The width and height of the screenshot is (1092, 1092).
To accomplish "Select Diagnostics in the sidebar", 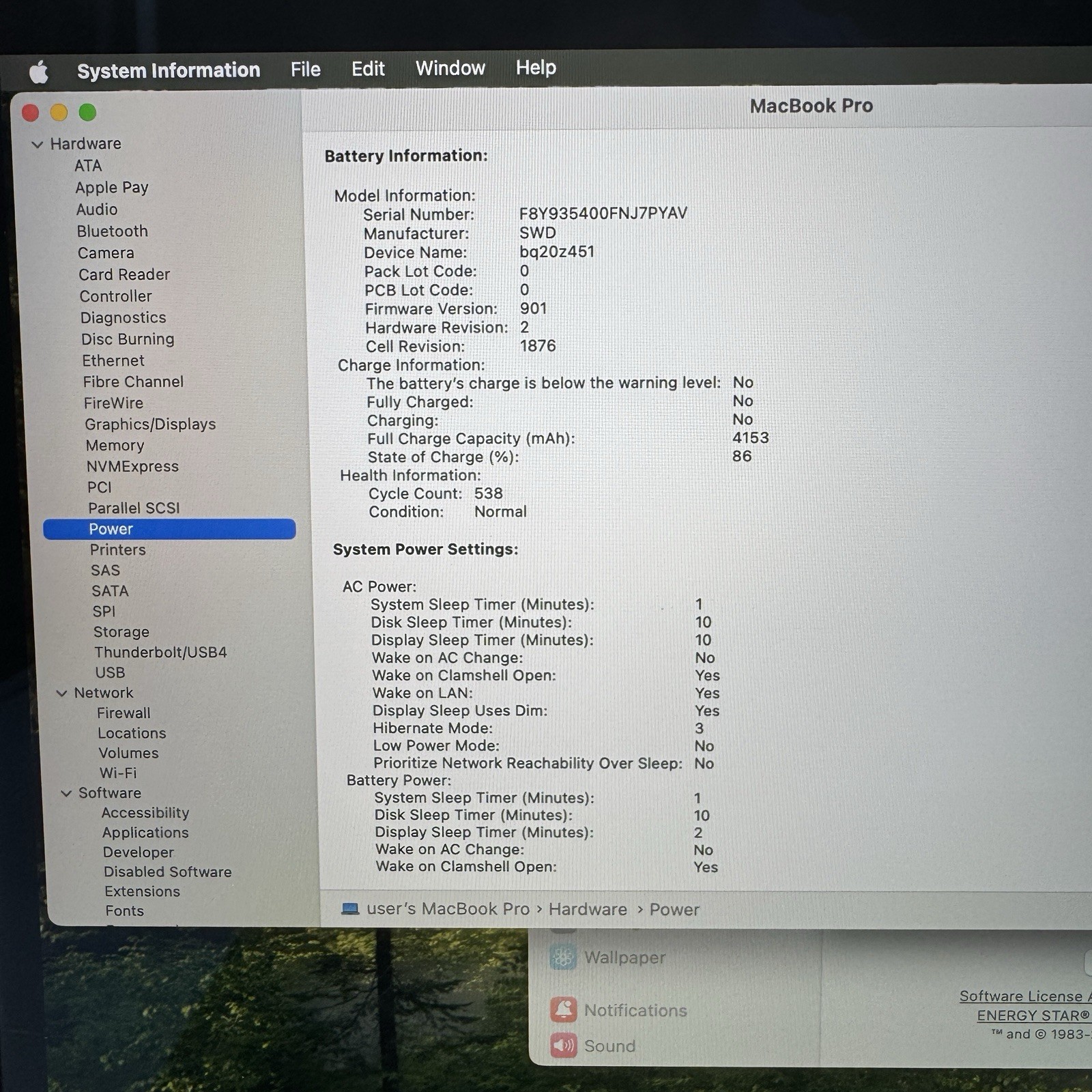I will [x=124, y=318].
